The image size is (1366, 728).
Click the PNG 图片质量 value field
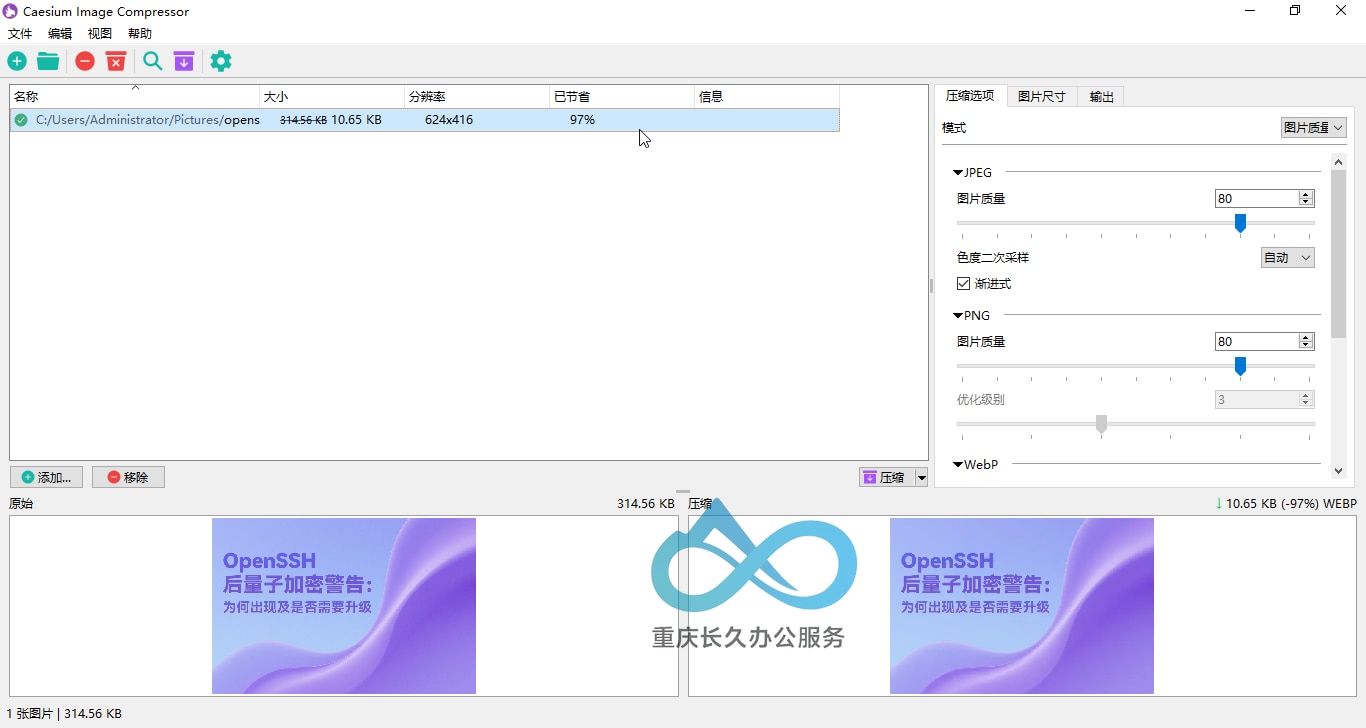click(x=1256, y=342)
